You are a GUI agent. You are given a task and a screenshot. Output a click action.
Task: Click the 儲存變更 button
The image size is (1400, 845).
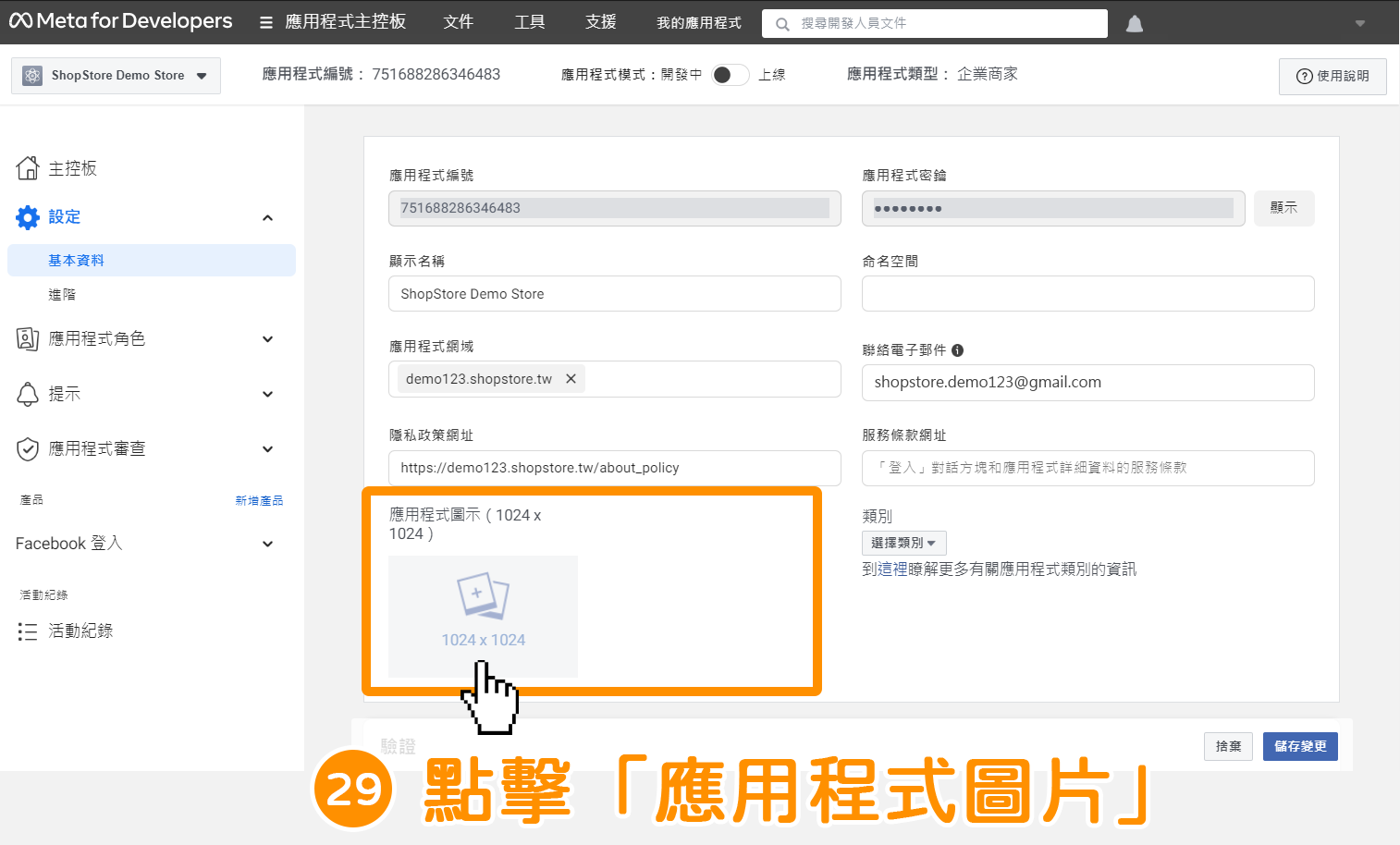pos(1300,746)
